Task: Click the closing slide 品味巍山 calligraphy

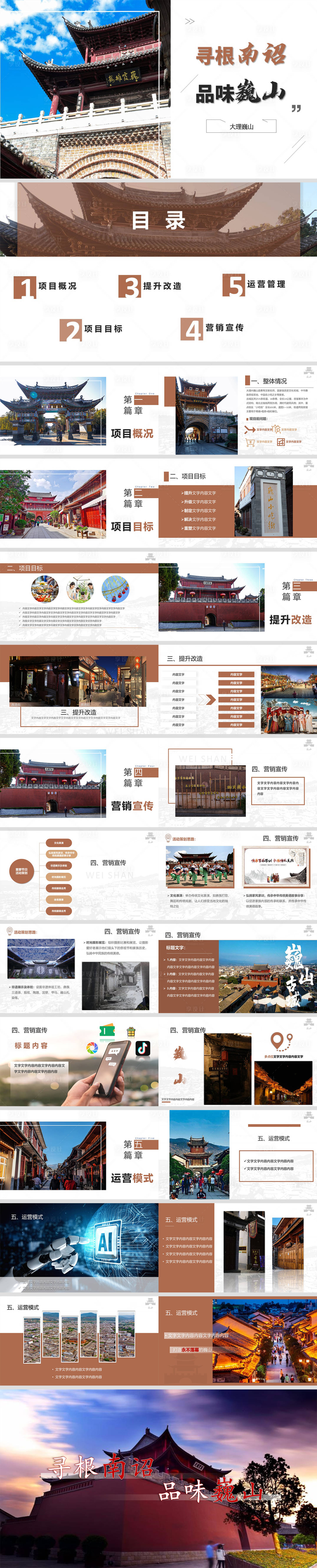Action: (211, 1491)
